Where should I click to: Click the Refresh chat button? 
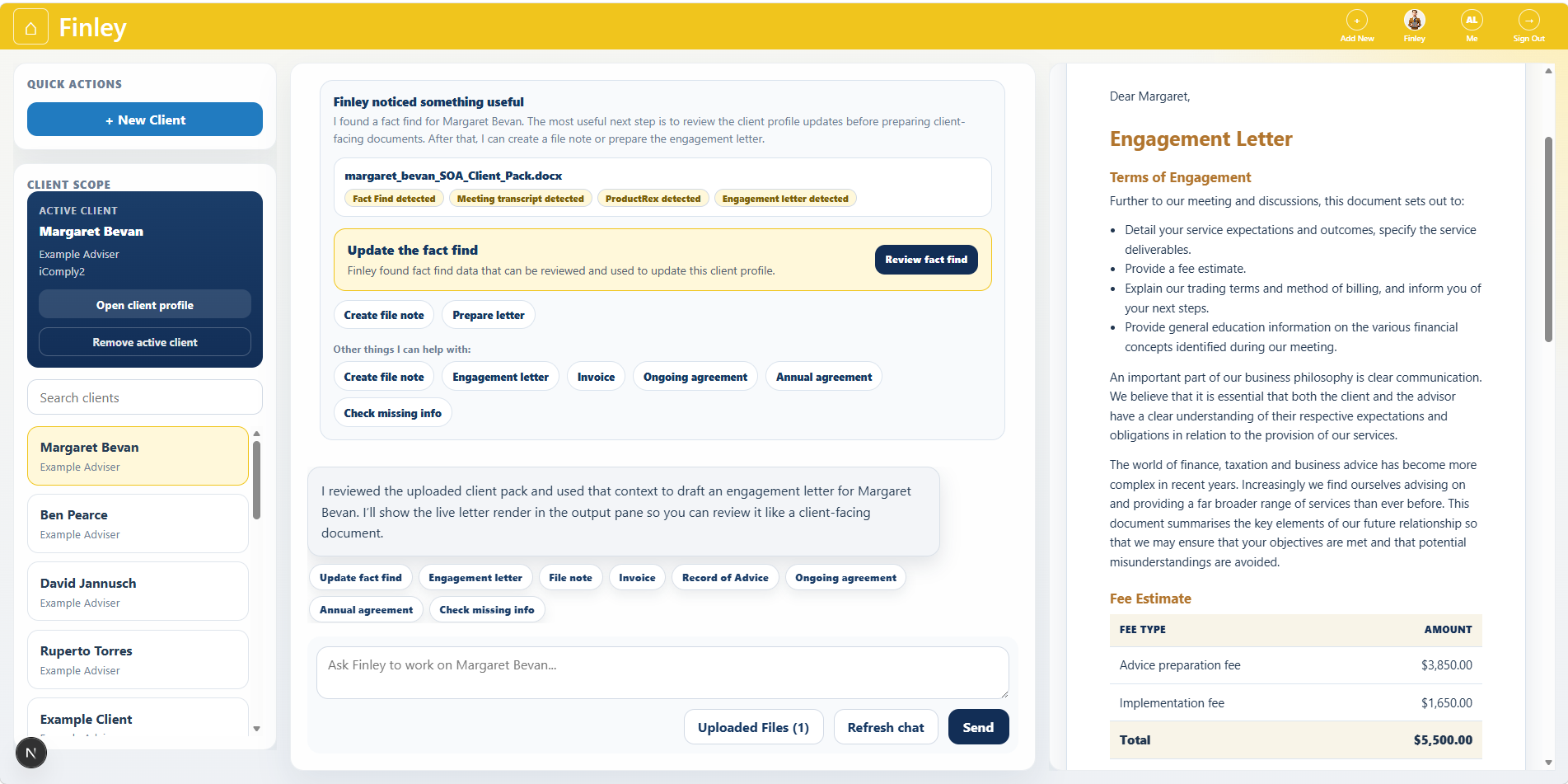point(886,727)
